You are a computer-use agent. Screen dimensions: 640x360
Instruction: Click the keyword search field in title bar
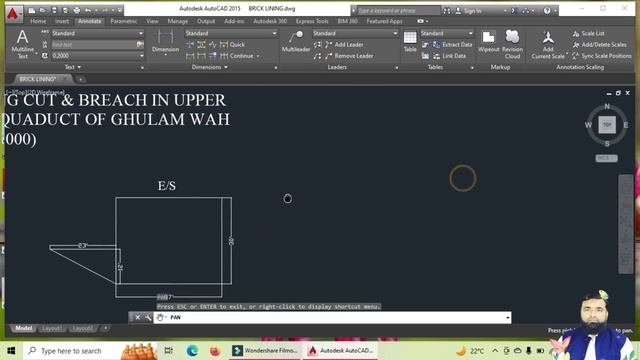398,11
